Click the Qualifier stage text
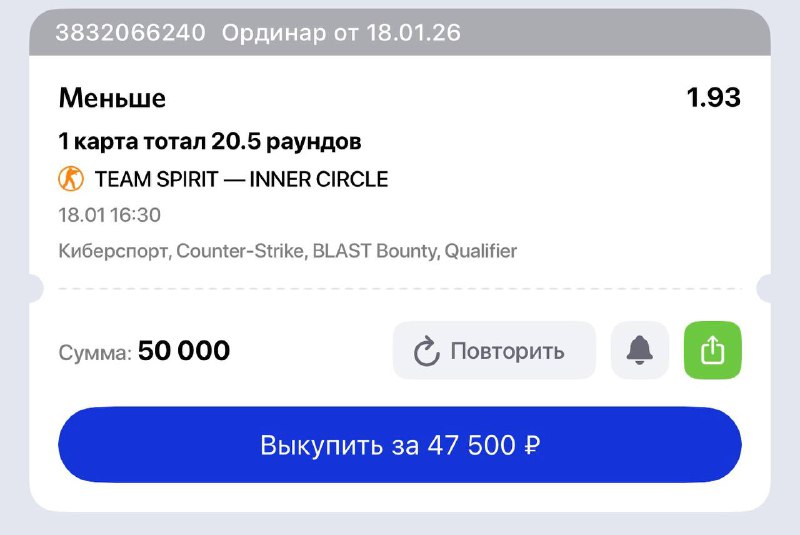This screenshot has height=535, width=800. [x=481, y=251]
